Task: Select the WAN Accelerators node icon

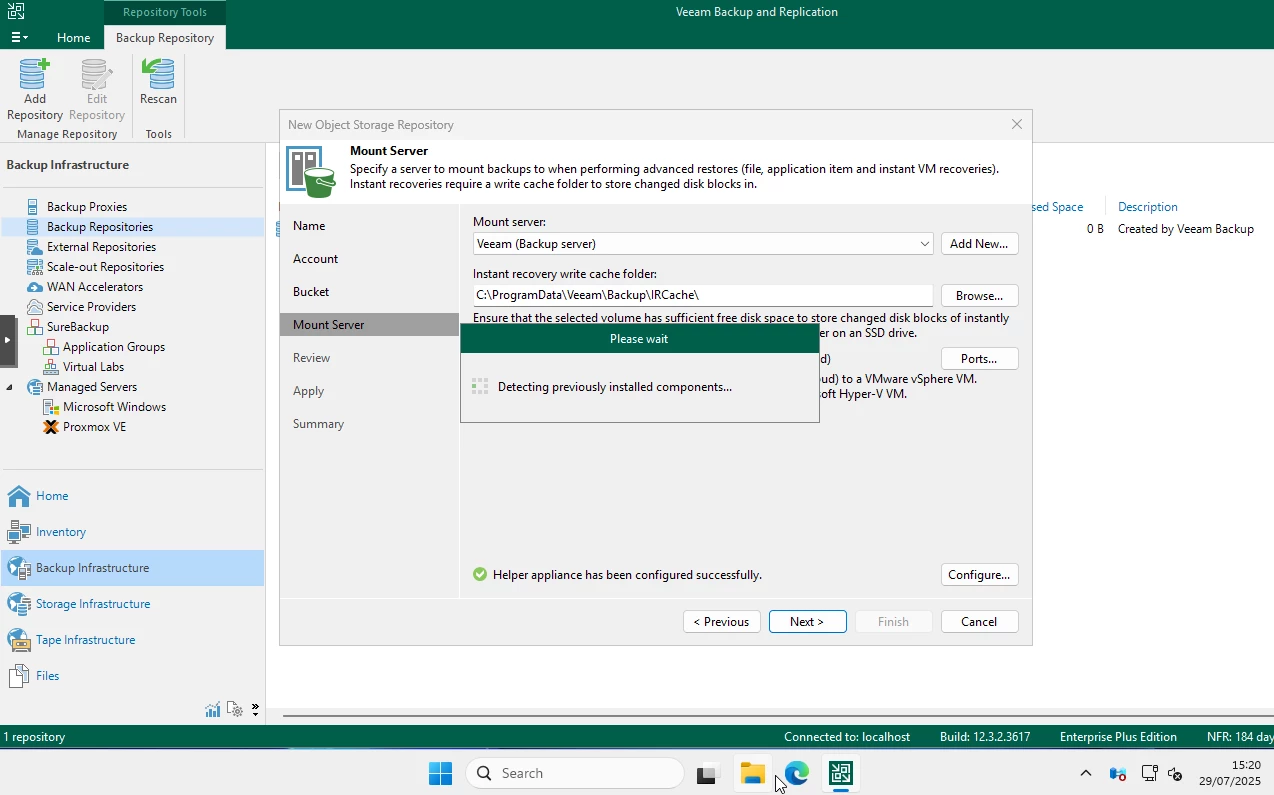Action: pyautogui.click(x=33, y=287)
